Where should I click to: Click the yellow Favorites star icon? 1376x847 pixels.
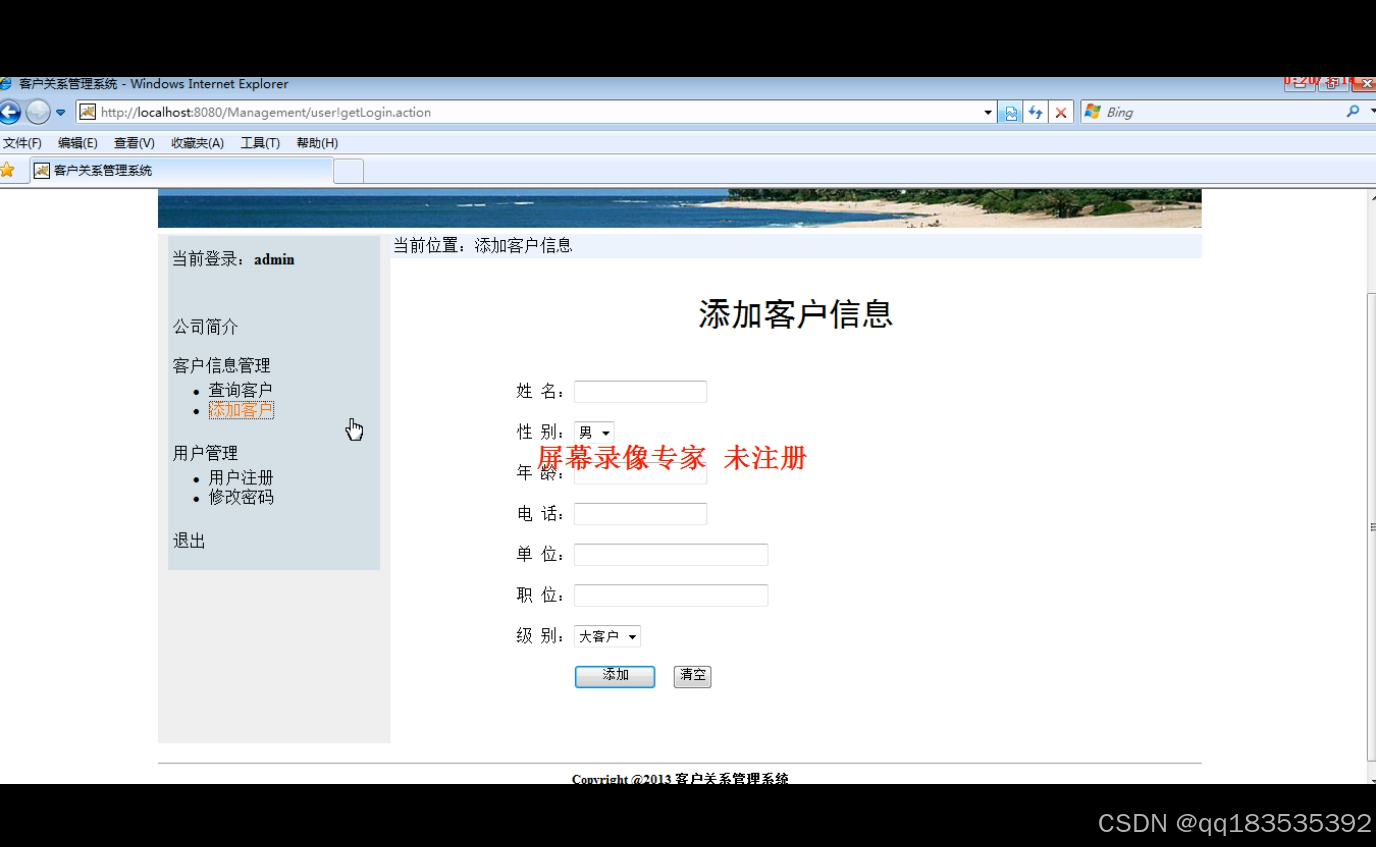(12, 170)
